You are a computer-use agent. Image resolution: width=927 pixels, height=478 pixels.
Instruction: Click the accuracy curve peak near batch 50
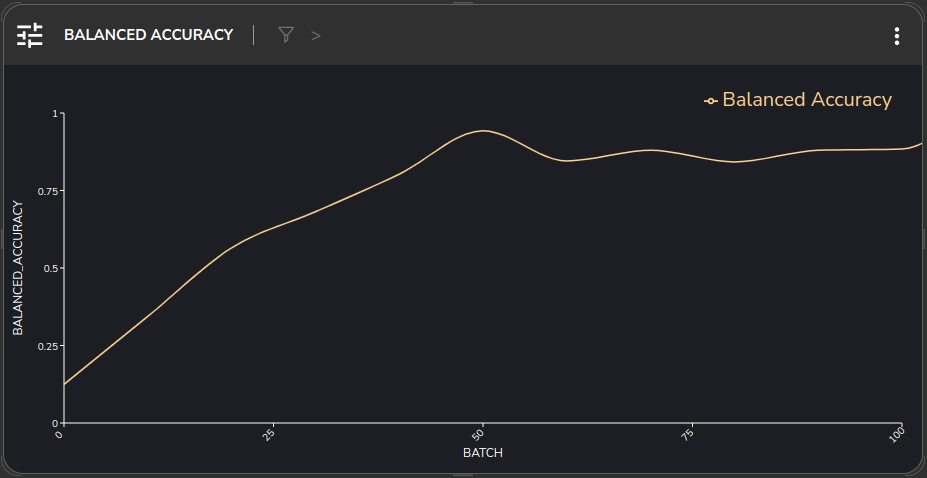pyautogui.click(x=484, y=131)
